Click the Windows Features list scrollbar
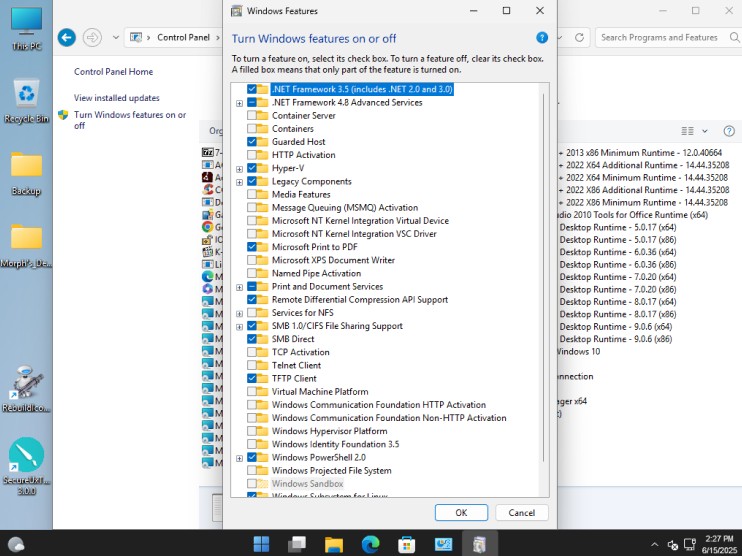Viewport: 742px width, 556px height. coord(544,278)
